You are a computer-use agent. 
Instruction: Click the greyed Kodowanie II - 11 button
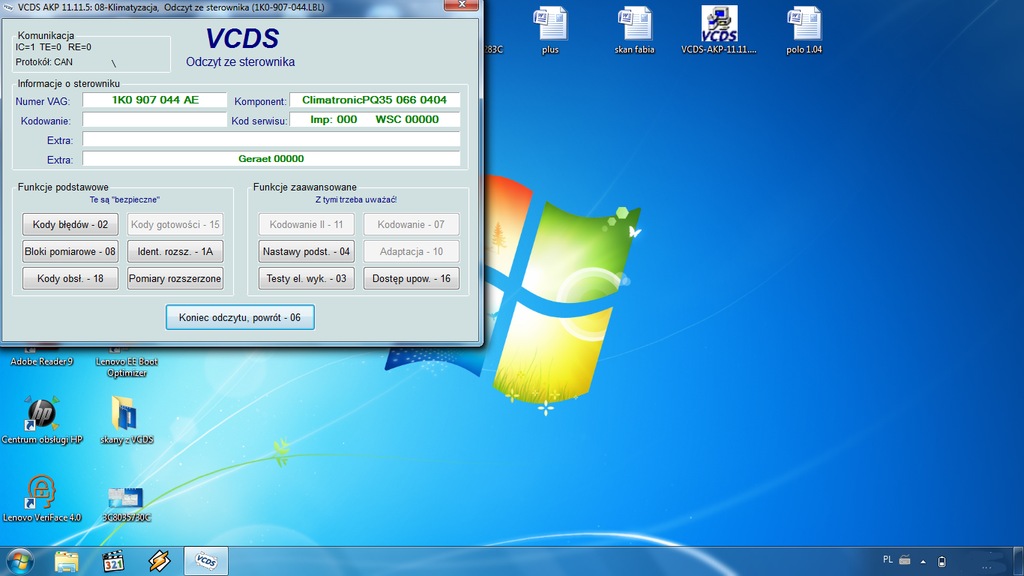(306, 225)
